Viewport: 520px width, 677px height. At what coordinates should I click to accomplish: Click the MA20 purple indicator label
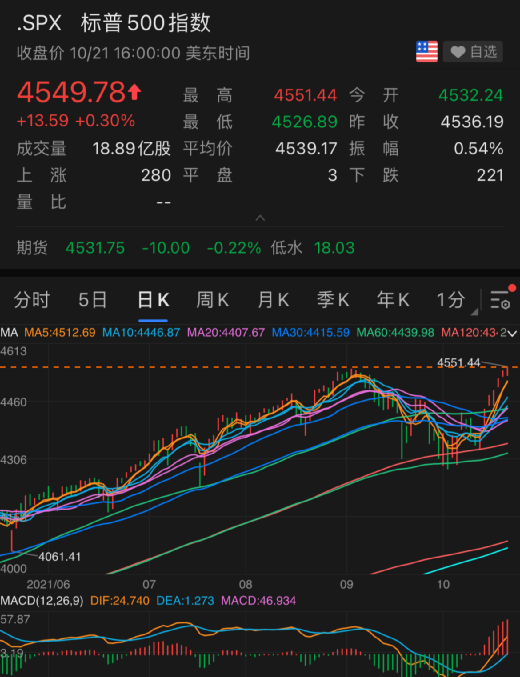(225, 332)
